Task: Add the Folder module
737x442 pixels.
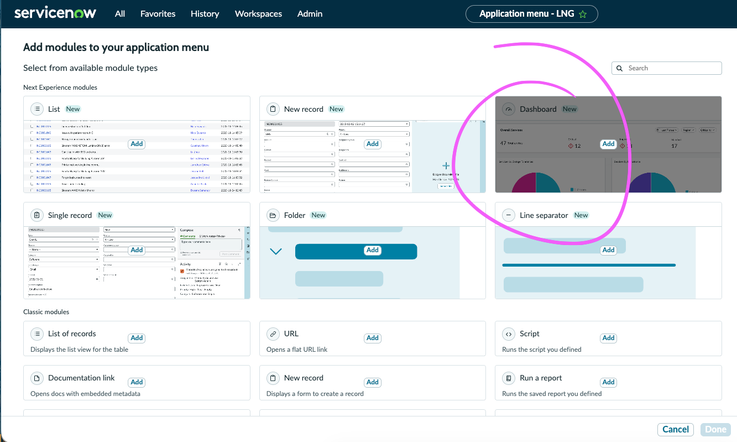Action: point(373,250)
